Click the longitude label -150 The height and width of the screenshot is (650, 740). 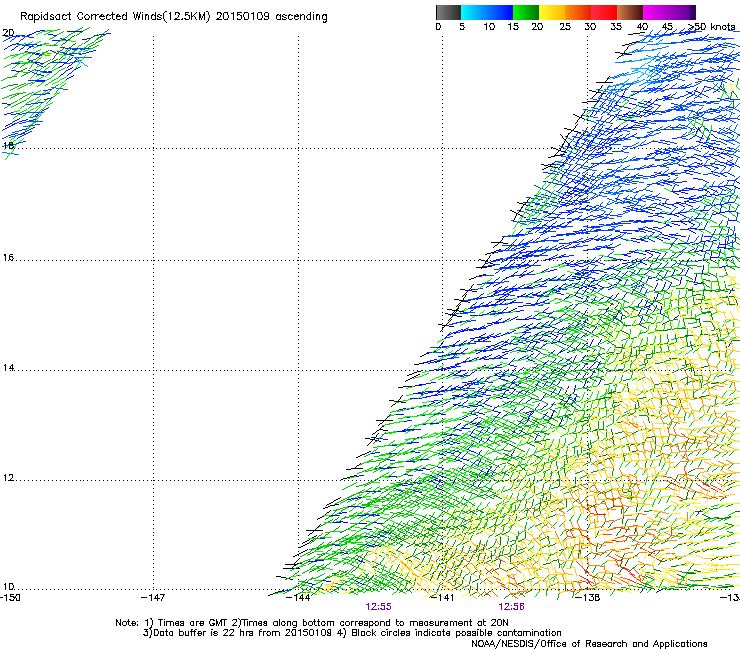pos(10,598)
